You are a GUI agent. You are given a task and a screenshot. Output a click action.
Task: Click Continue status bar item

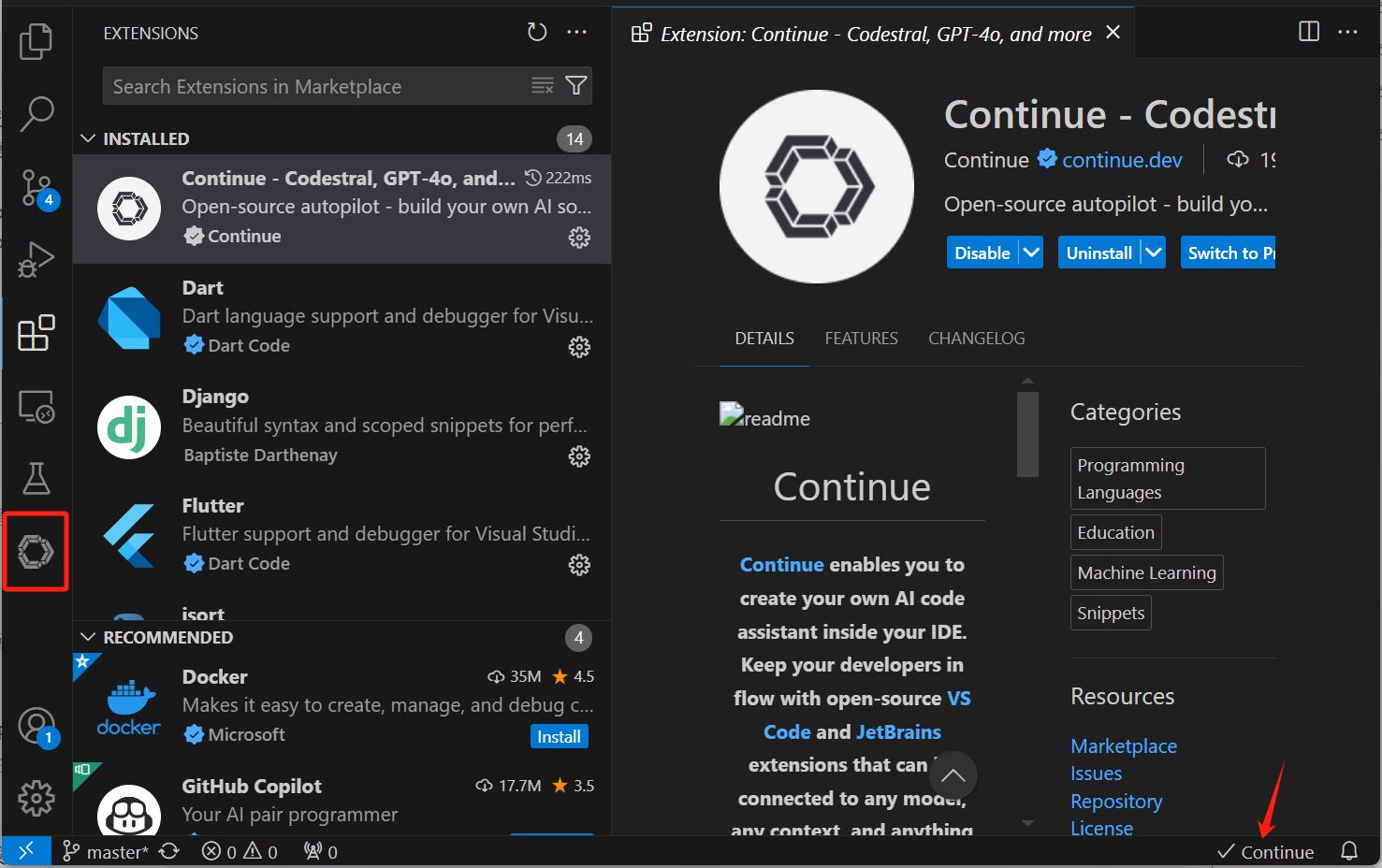[1265, 851]
